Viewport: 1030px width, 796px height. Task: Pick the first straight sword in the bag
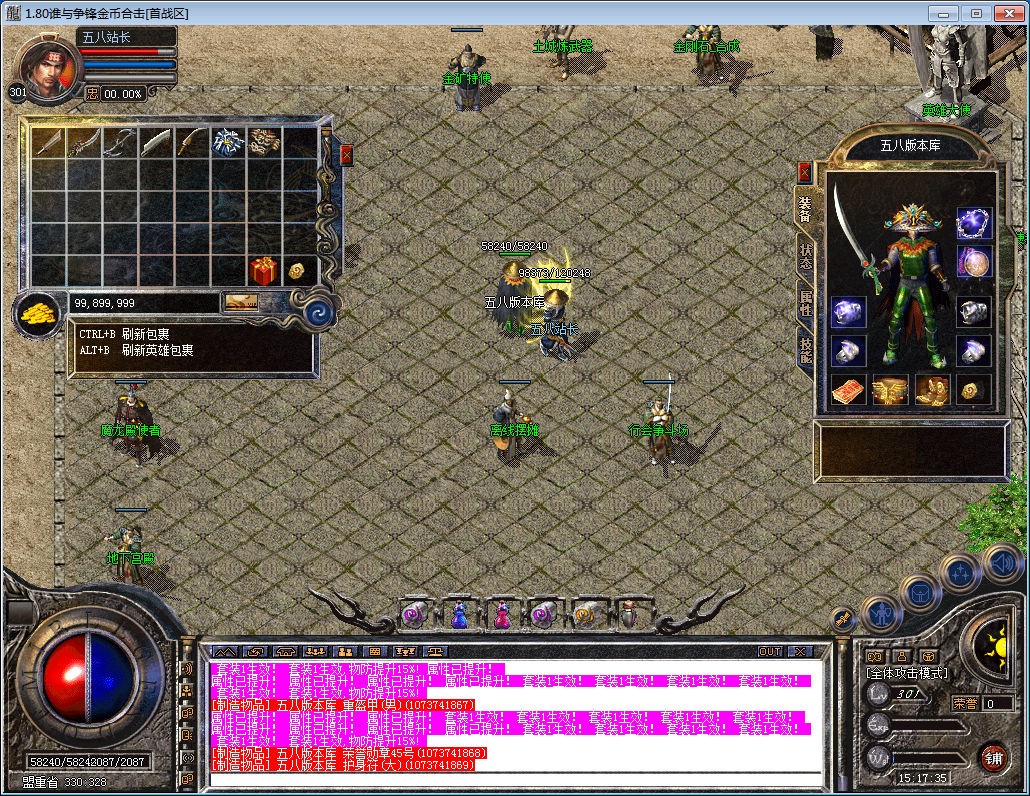49,142
